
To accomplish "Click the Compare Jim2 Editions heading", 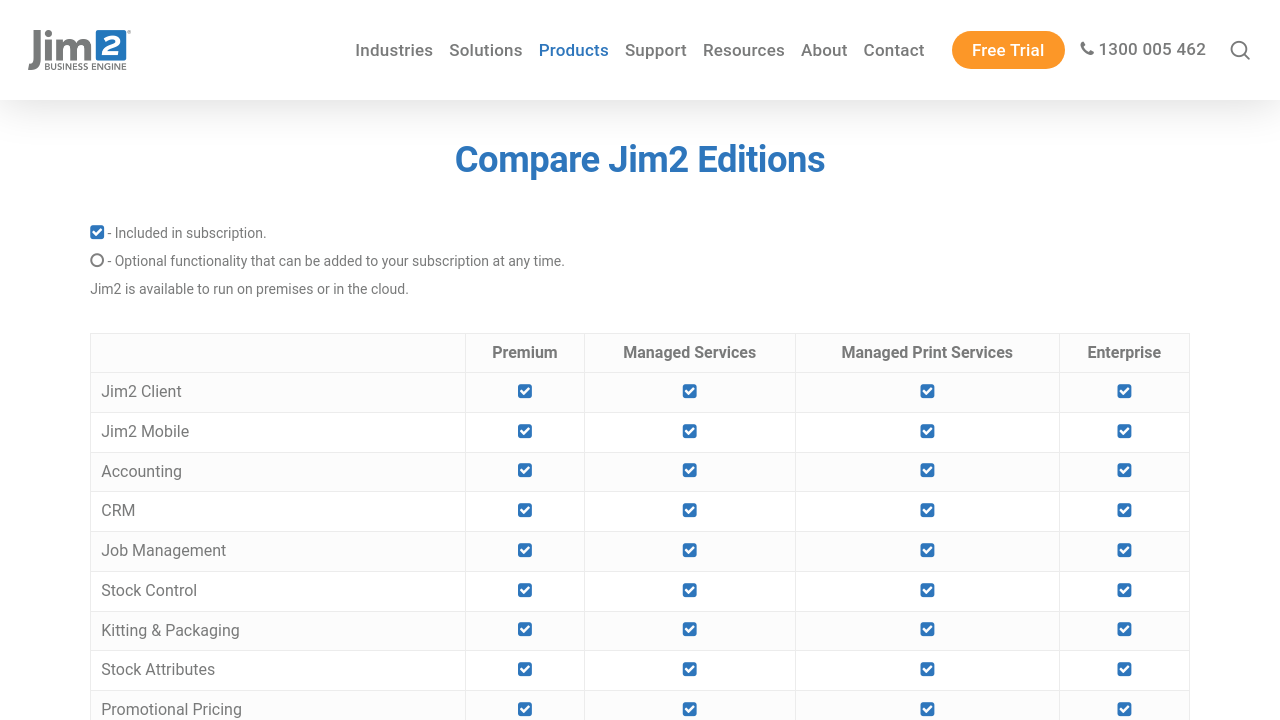I will (x=640, y=160).
